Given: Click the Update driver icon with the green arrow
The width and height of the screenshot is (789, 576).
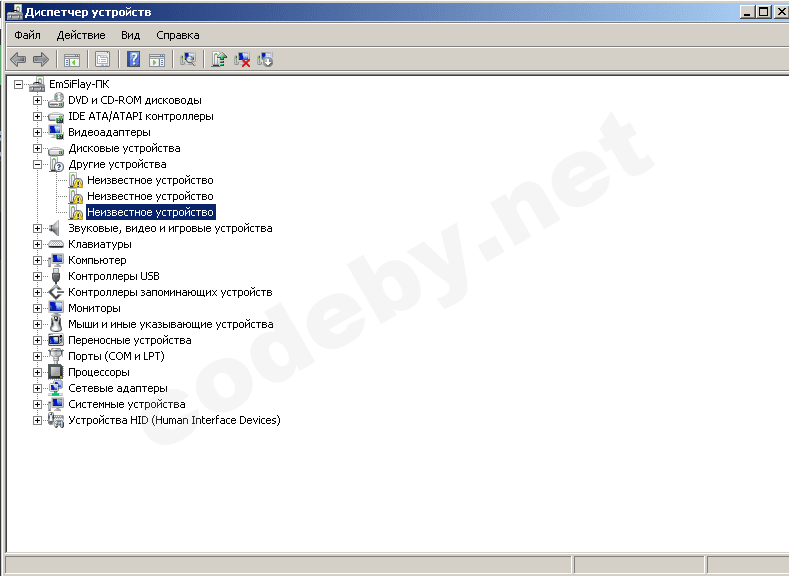Looking at the screenshot, I should click(219, 59).
